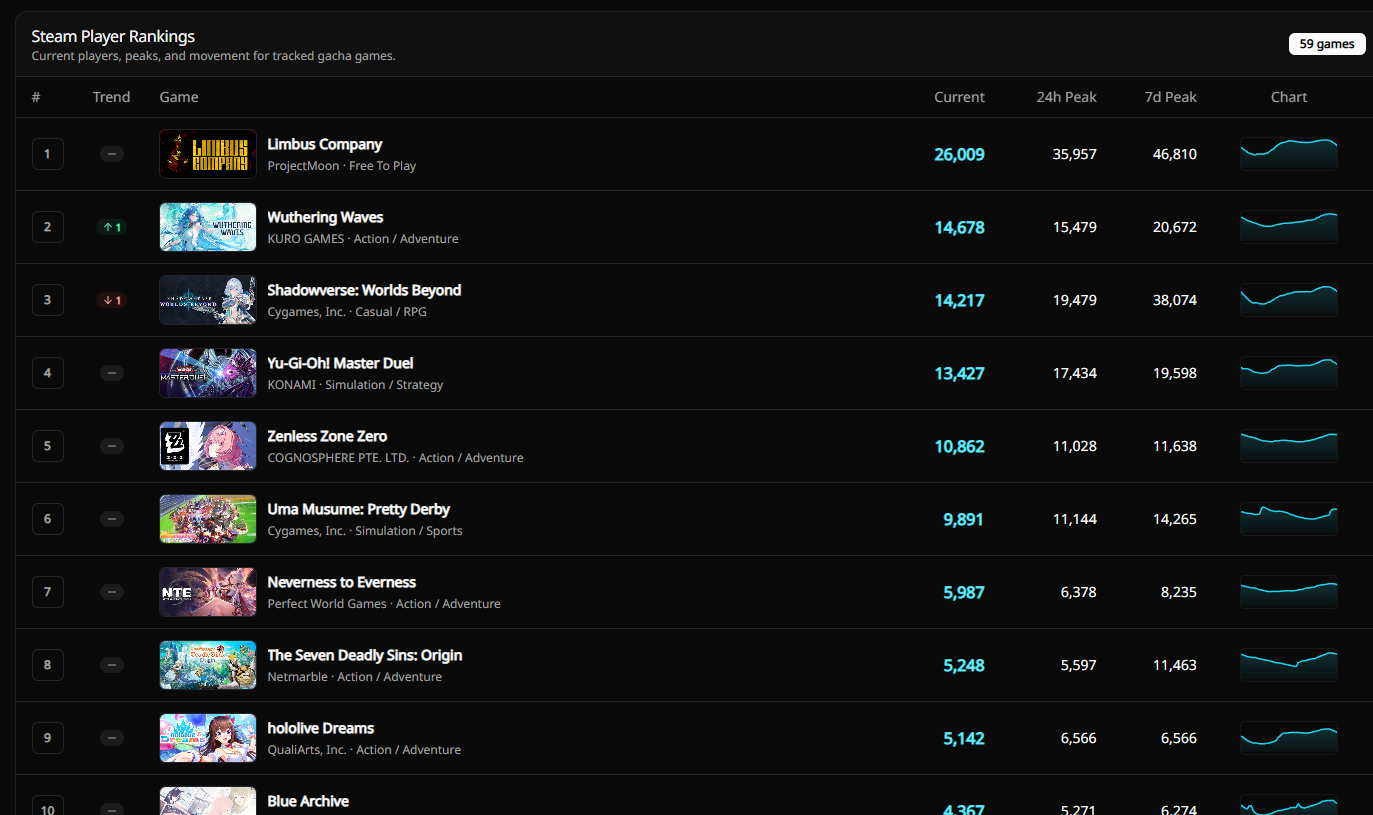Click the down-one trend indicator for Shadowverse
The height and width of the screenshot is (815, 1373).
111,300
